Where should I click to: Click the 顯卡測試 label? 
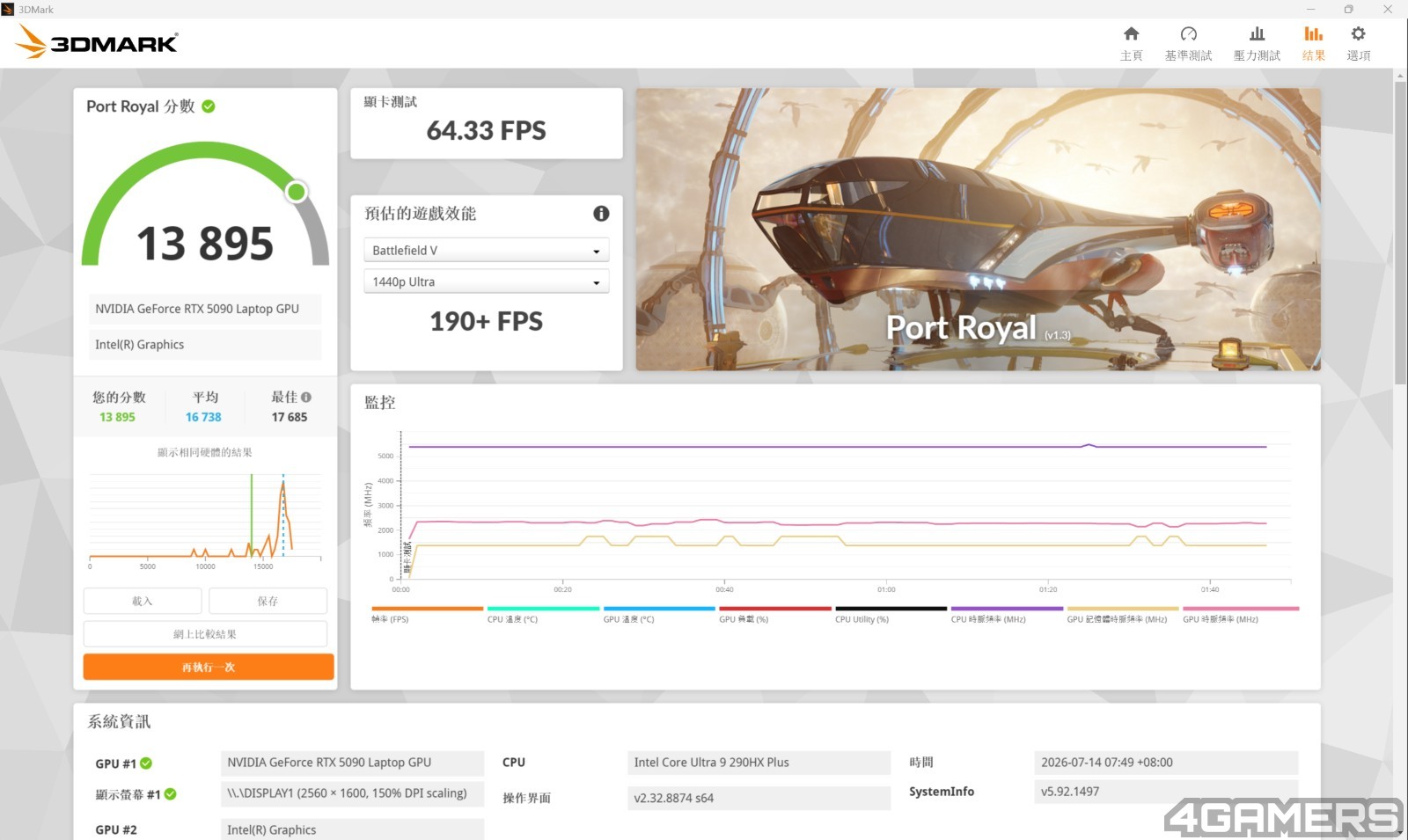click(x=391, y=102)
